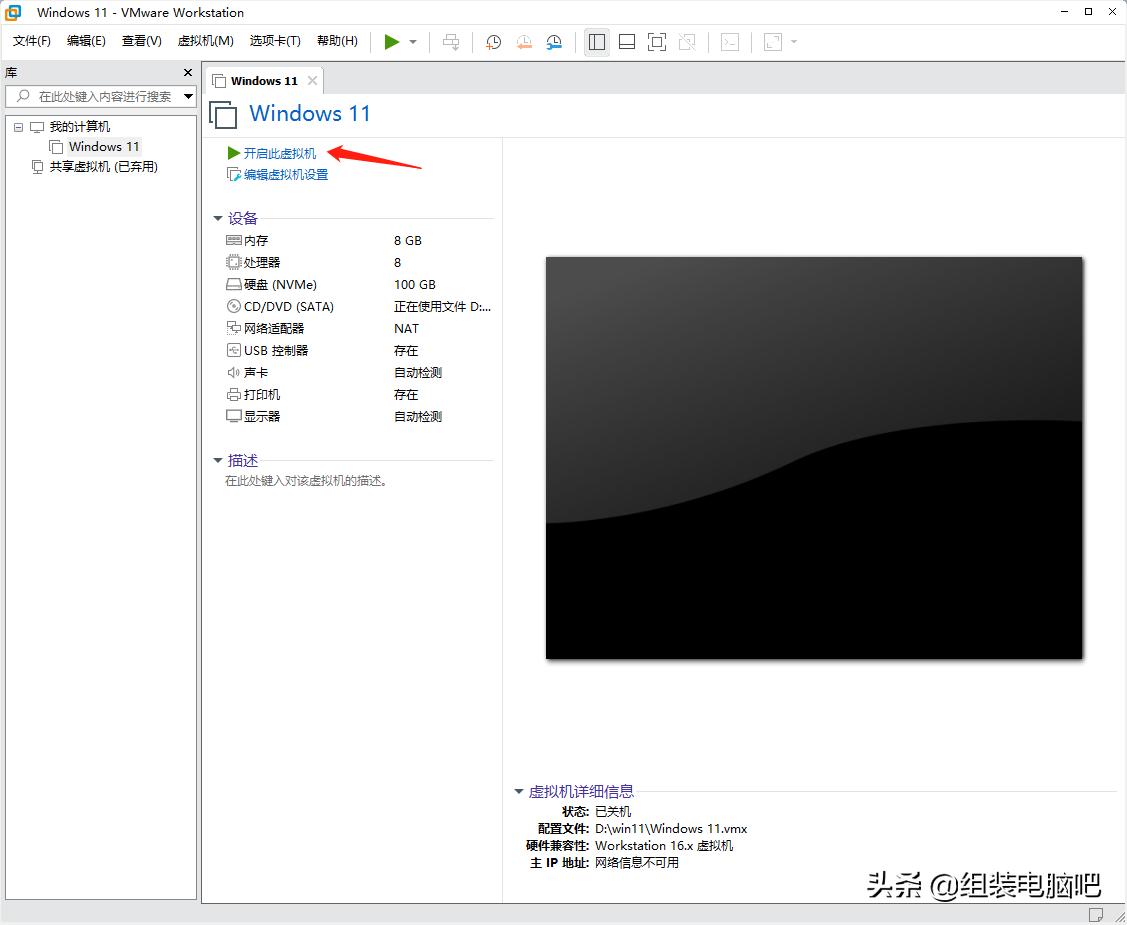Toggle full screen console view
This screenshot has width=1127, height=925.
[x=657, y=41]
